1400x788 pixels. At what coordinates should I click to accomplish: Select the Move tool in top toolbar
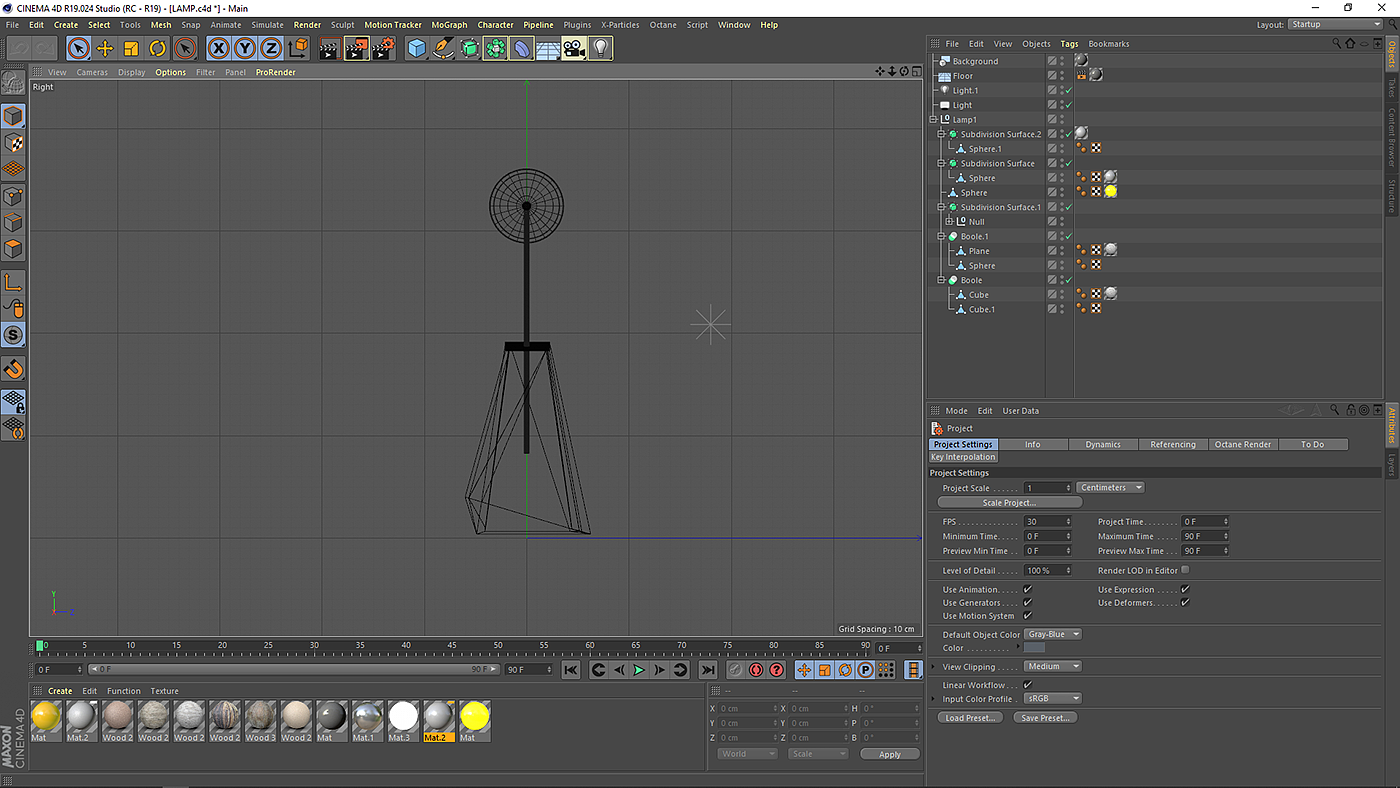104,48
